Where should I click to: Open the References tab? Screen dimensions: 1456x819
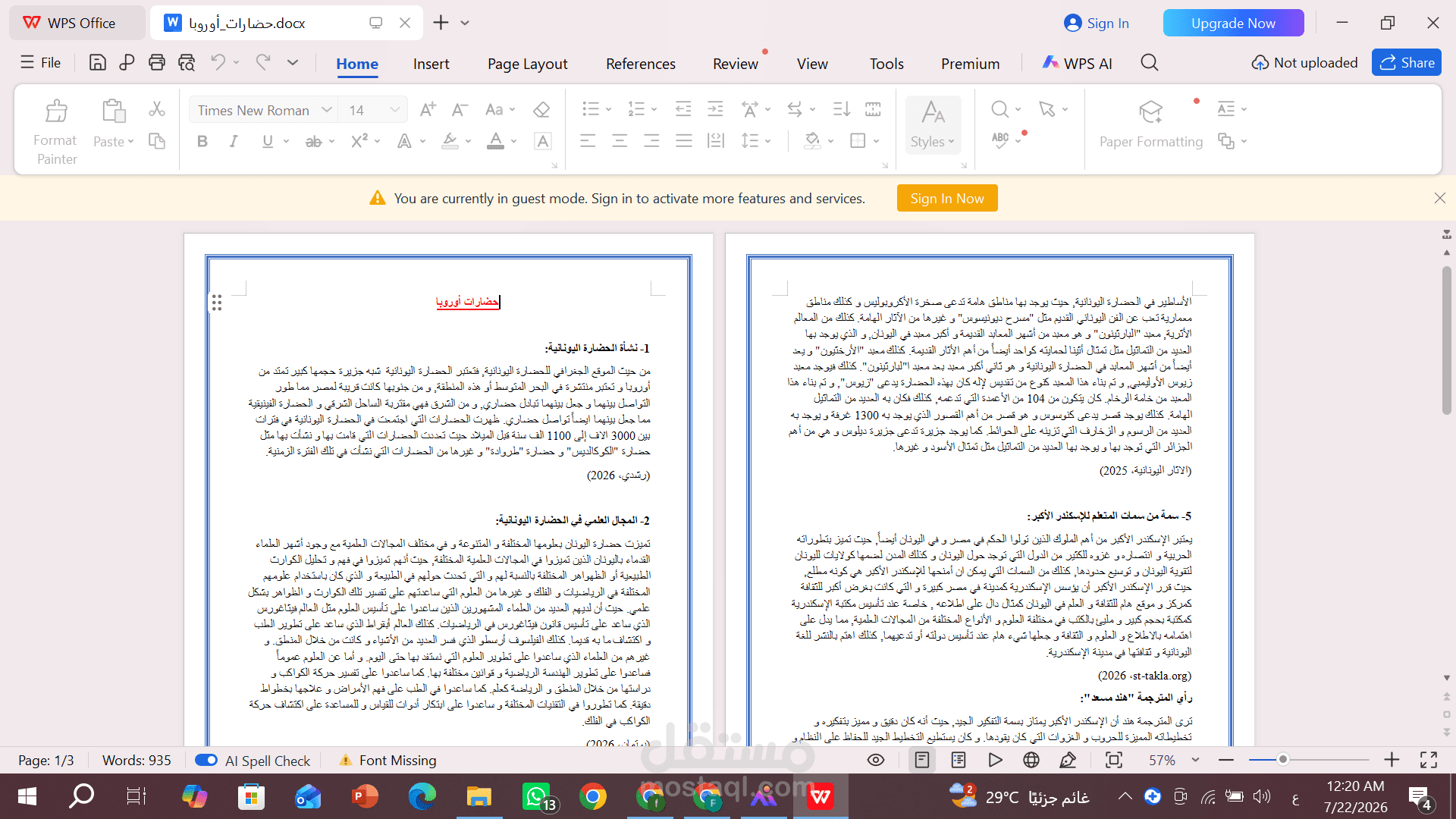click(x=641, y=64)
